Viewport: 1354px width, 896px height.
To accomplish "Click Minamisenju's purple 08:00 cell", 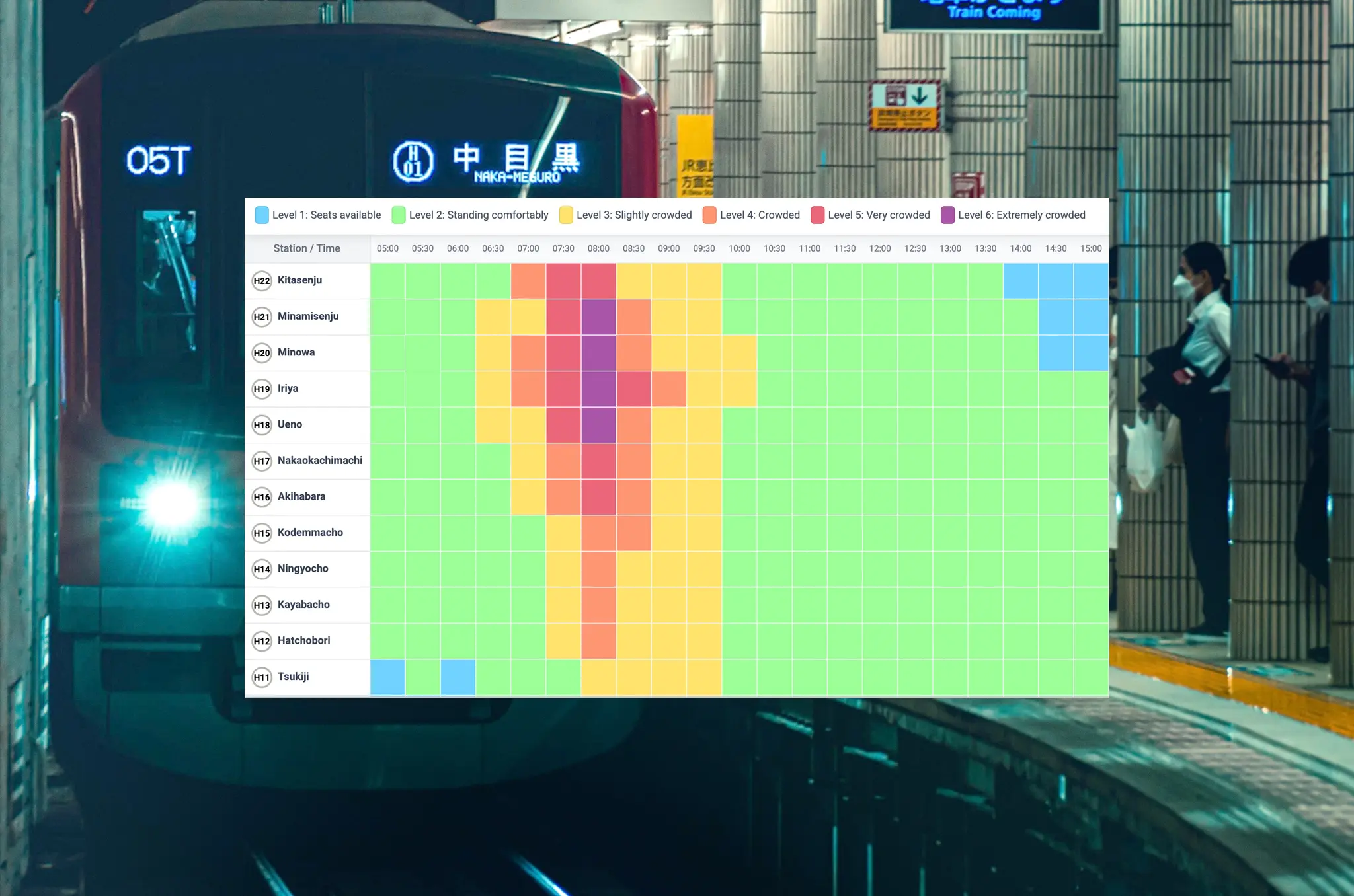I will click(598, 317).
